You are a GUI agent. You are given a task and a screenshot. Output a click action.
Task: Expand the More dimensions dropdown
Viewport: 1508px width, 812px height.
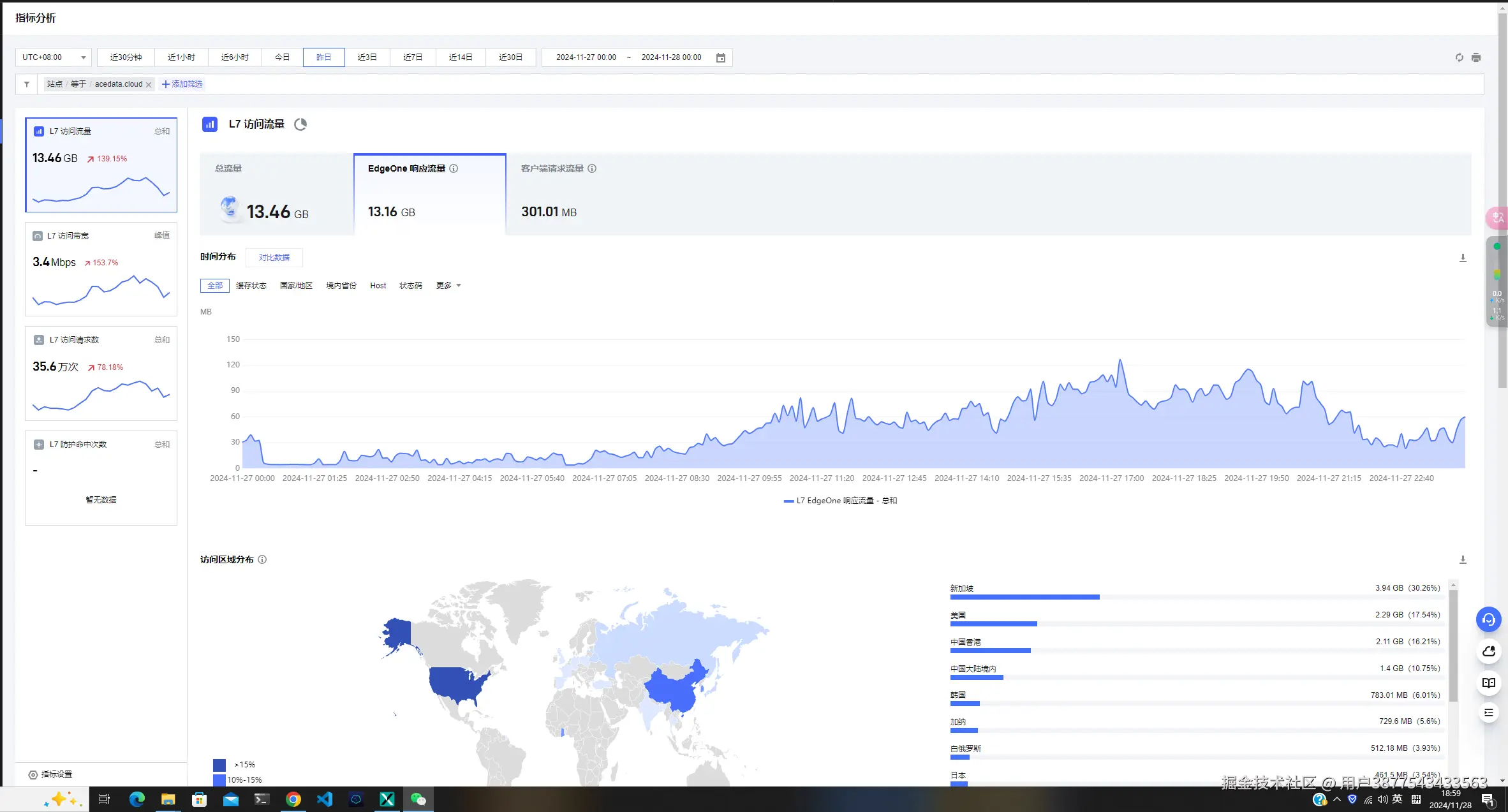click(x=448, y=286)
